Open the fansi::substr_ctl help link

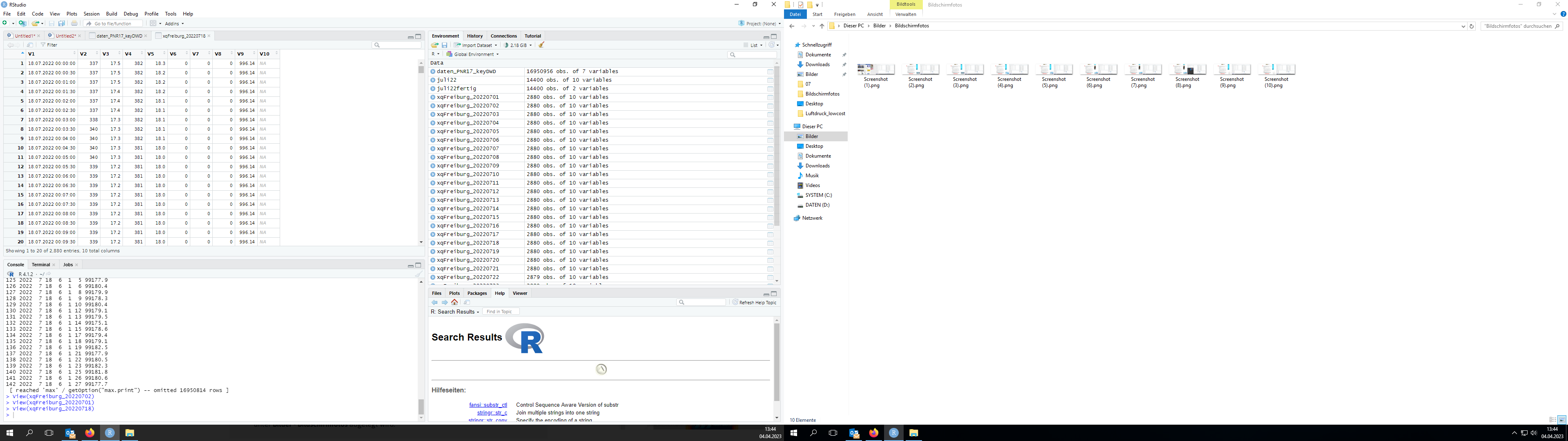(488, 404)
